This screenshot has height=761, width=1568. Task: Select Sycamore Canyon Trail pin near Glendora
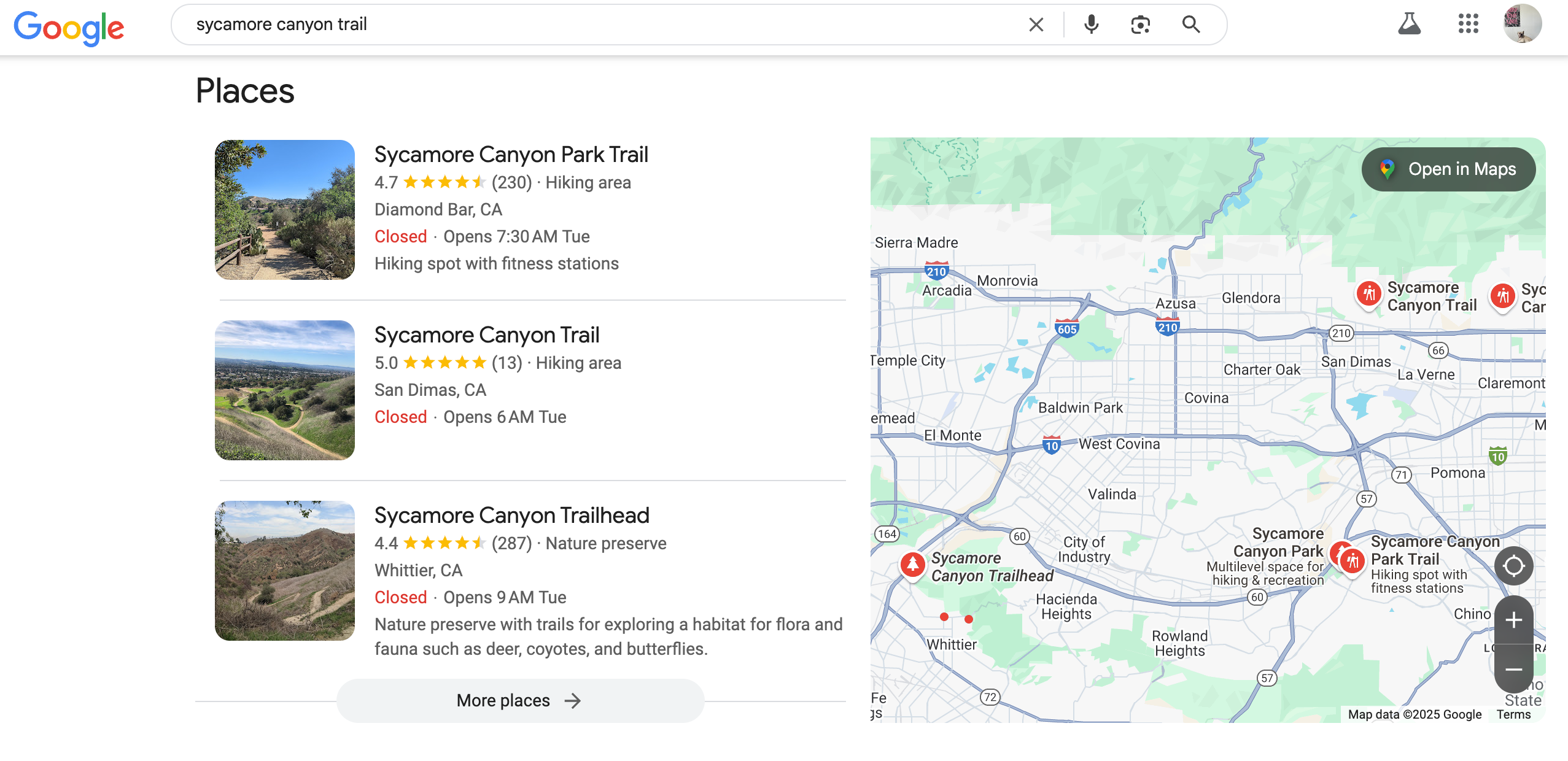click(1368, 294)
